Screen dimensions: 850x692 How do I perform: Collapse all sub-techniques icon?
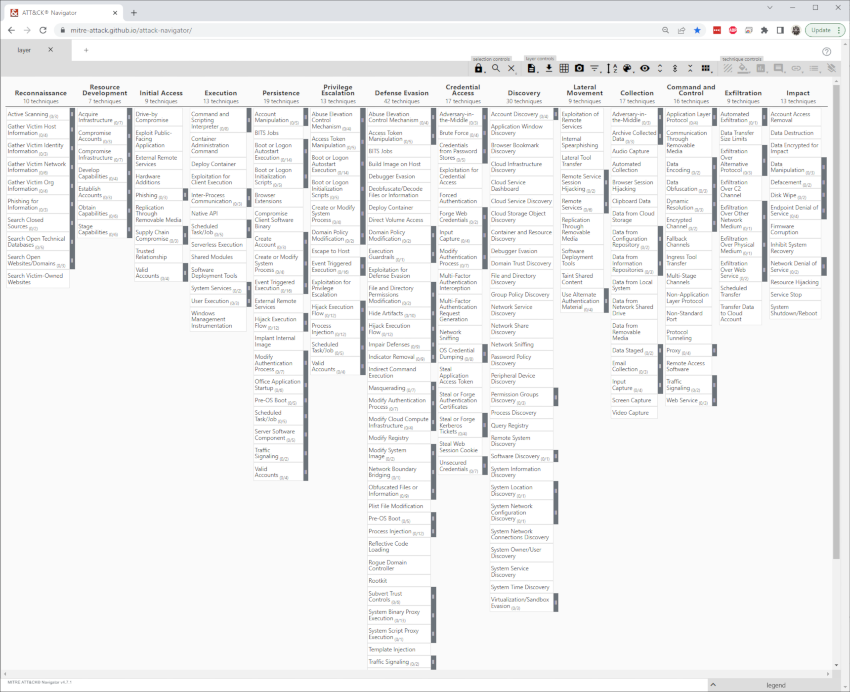690,68
